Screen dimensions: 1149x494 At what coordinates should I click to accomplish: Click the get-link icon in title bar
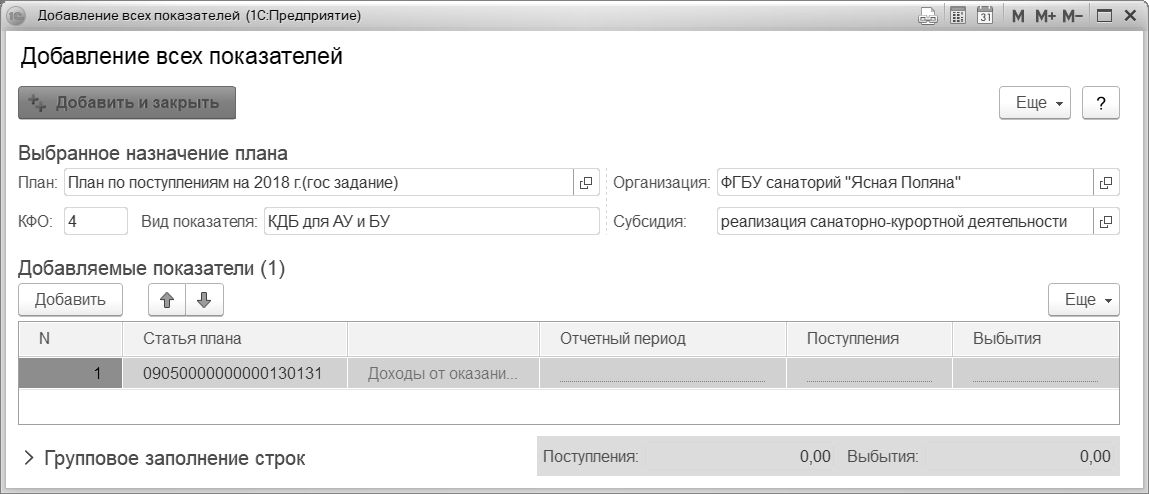pyautogui.click(x=928, y=16)
